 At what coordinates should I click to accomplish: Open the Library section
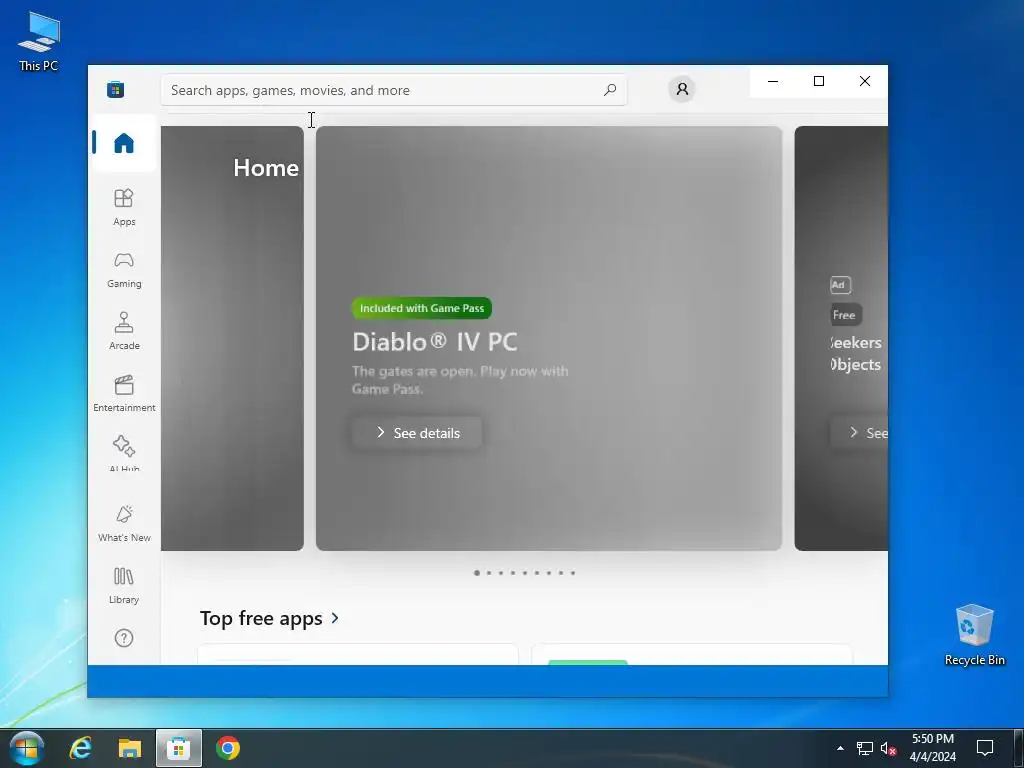click(x=124, y=585)
